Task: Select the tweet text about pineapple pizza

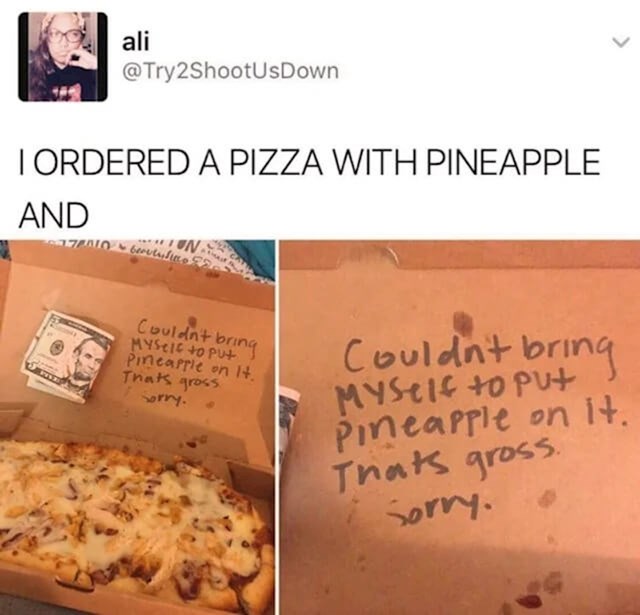Action: pos(309,188)
